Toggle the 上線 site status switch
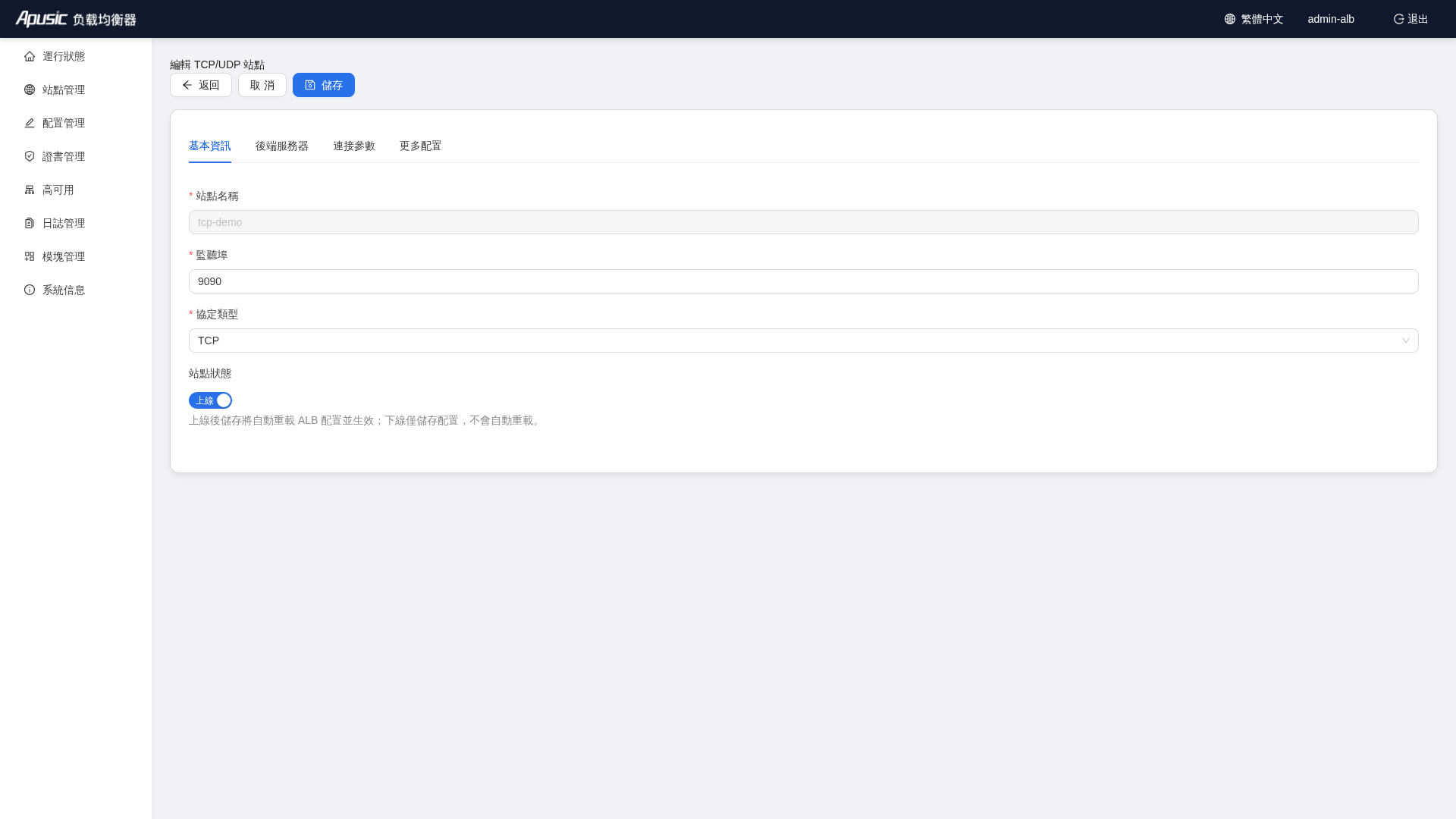 coord(210,400)
